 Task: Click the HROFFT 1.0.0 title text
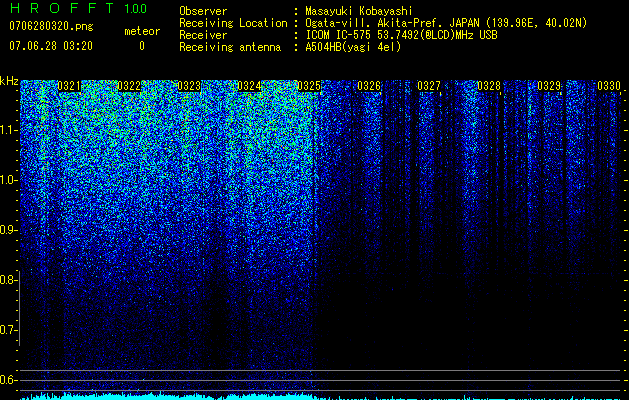point(78,8)
